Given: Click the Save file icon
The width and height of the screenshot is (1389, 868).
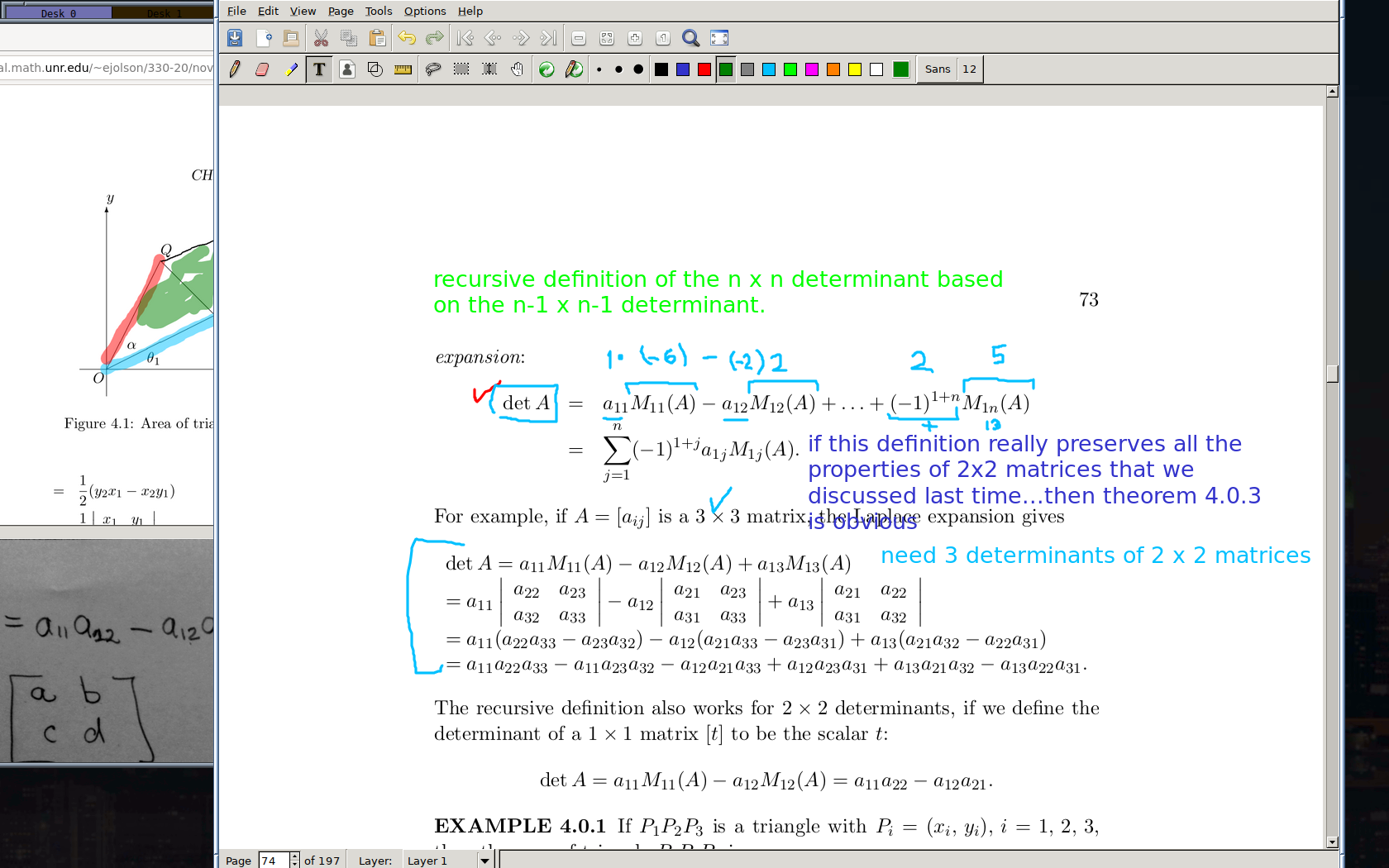Looking at the screenshot, I should point(235,38).
